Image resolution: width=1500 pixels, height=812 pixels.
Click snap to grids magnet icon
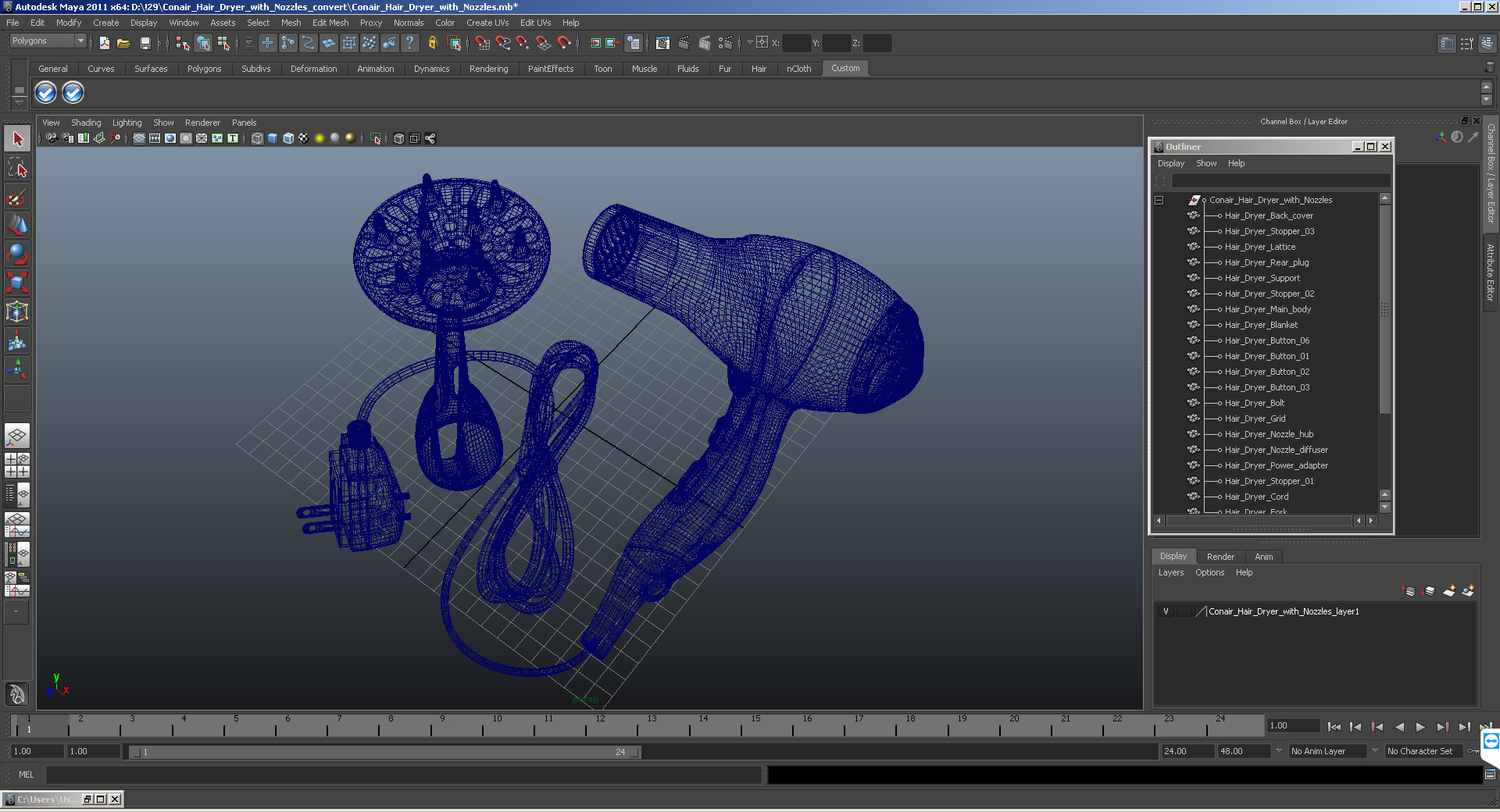[482, 43]
